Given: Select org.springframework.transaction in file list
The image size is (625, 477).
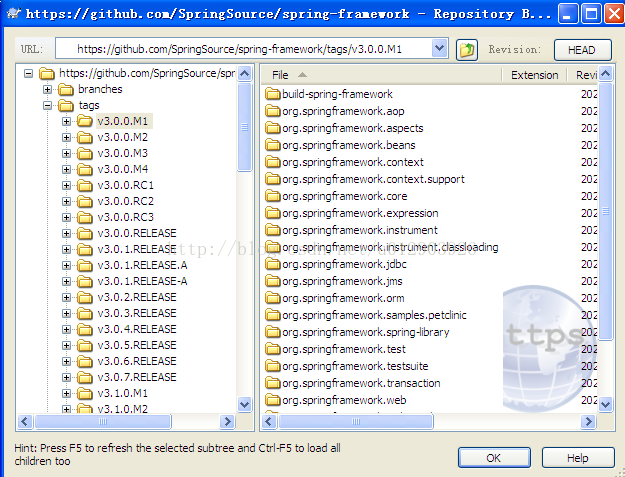Looking at the screenshot, I should 362,383.
